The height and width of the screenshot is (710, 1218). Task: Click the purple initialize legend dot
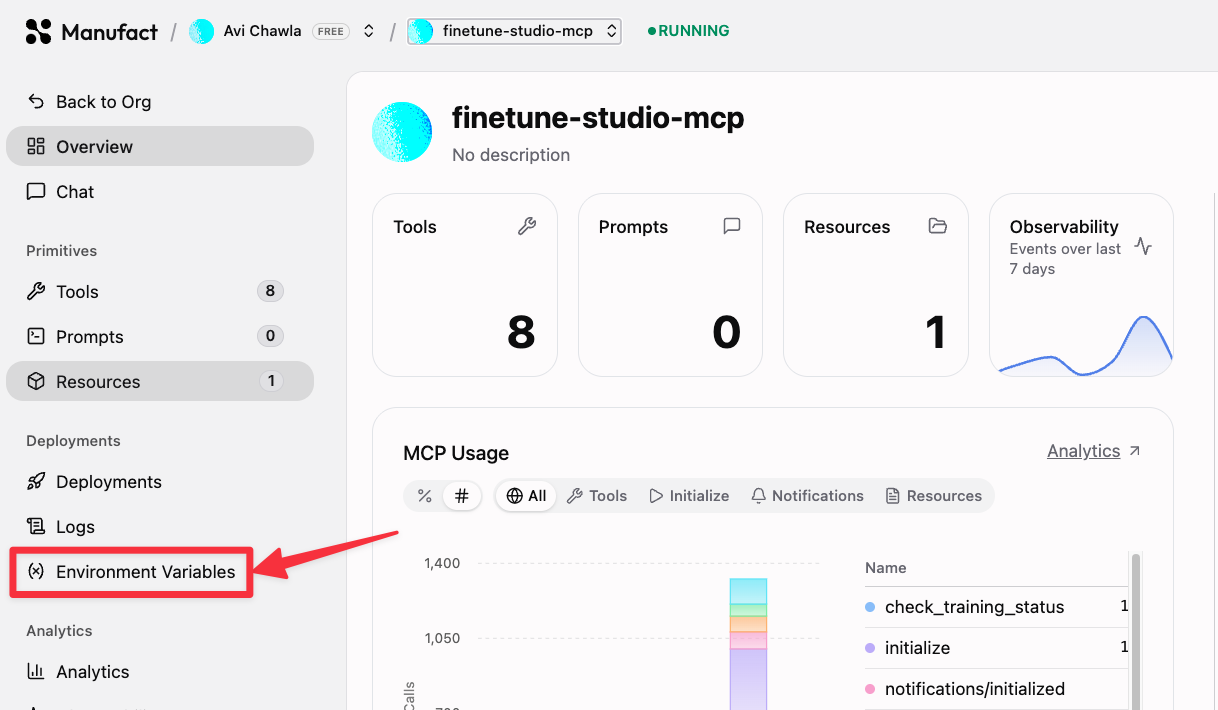[x=870, y=648]
